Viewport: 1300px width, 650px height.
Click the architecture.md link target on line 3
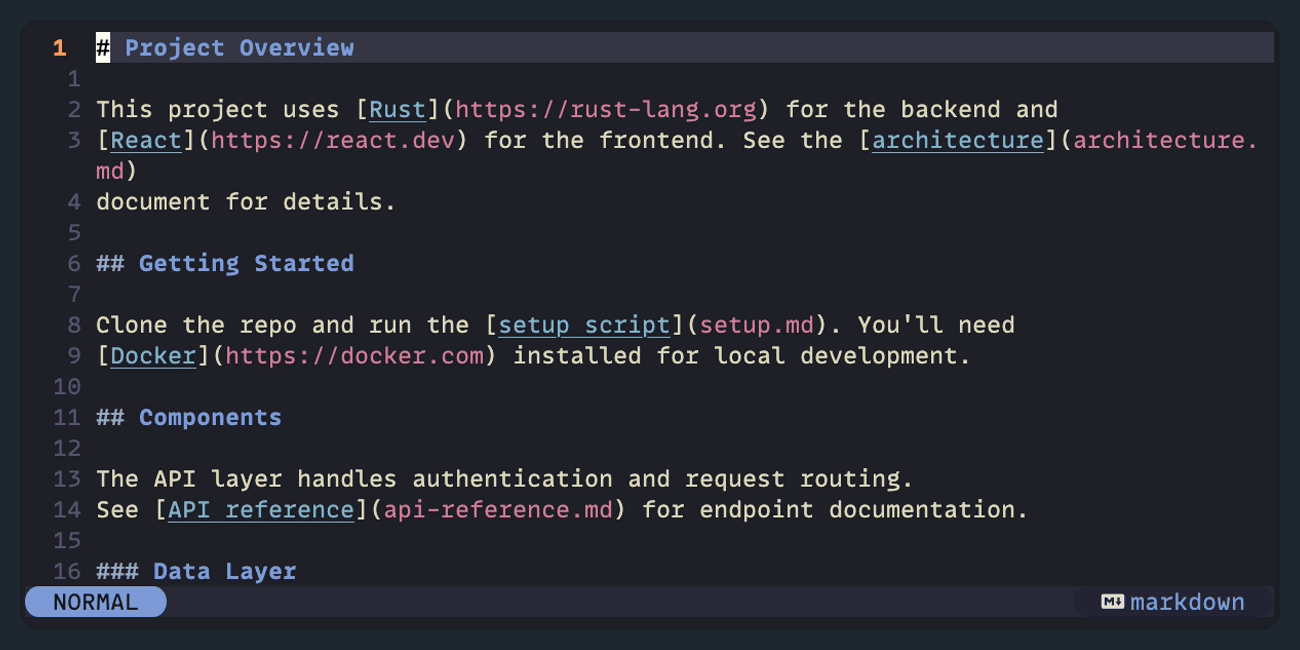(x=1166, y=140)
